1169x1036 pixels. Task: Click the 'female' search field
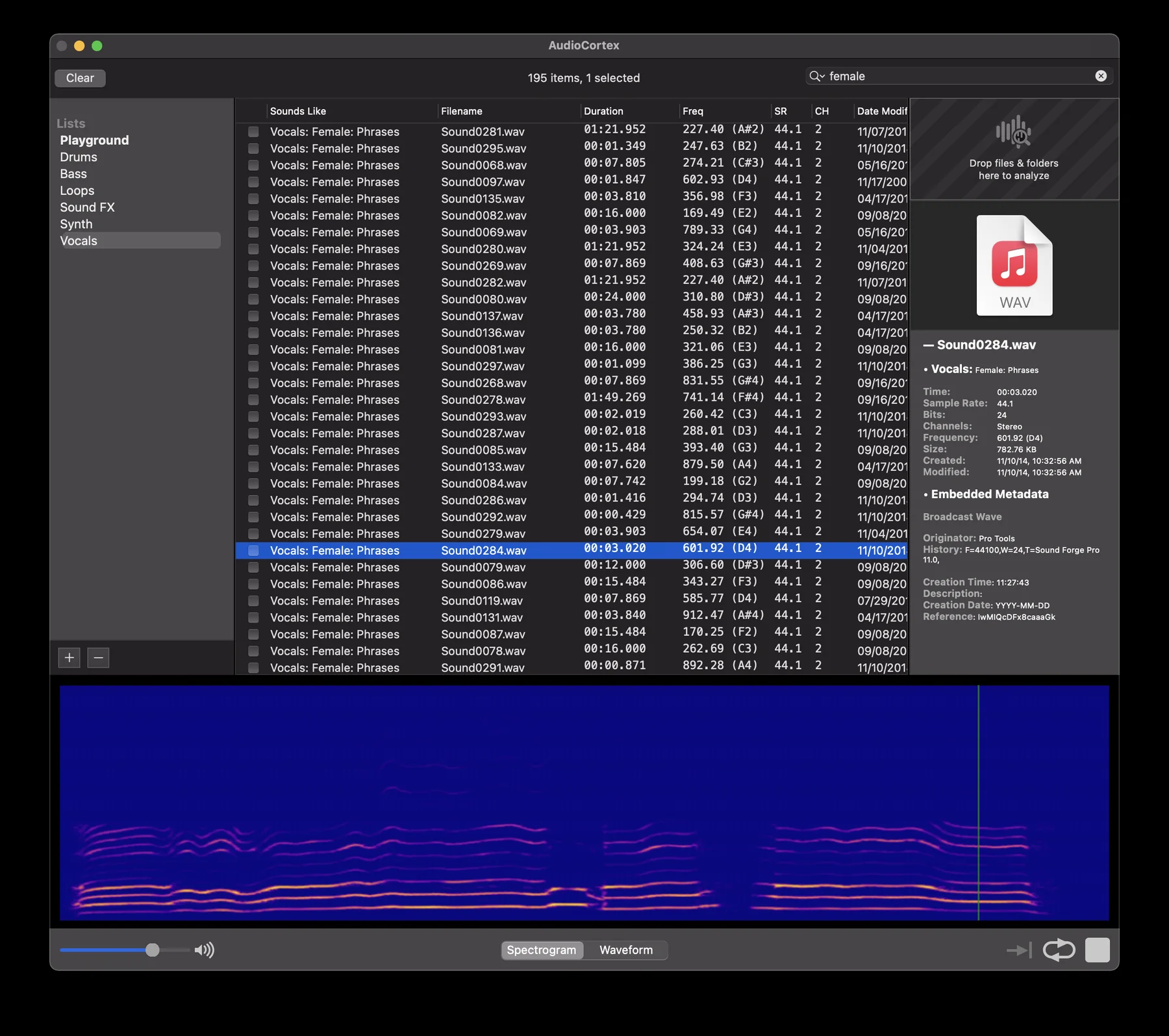(x=959, y=76)
